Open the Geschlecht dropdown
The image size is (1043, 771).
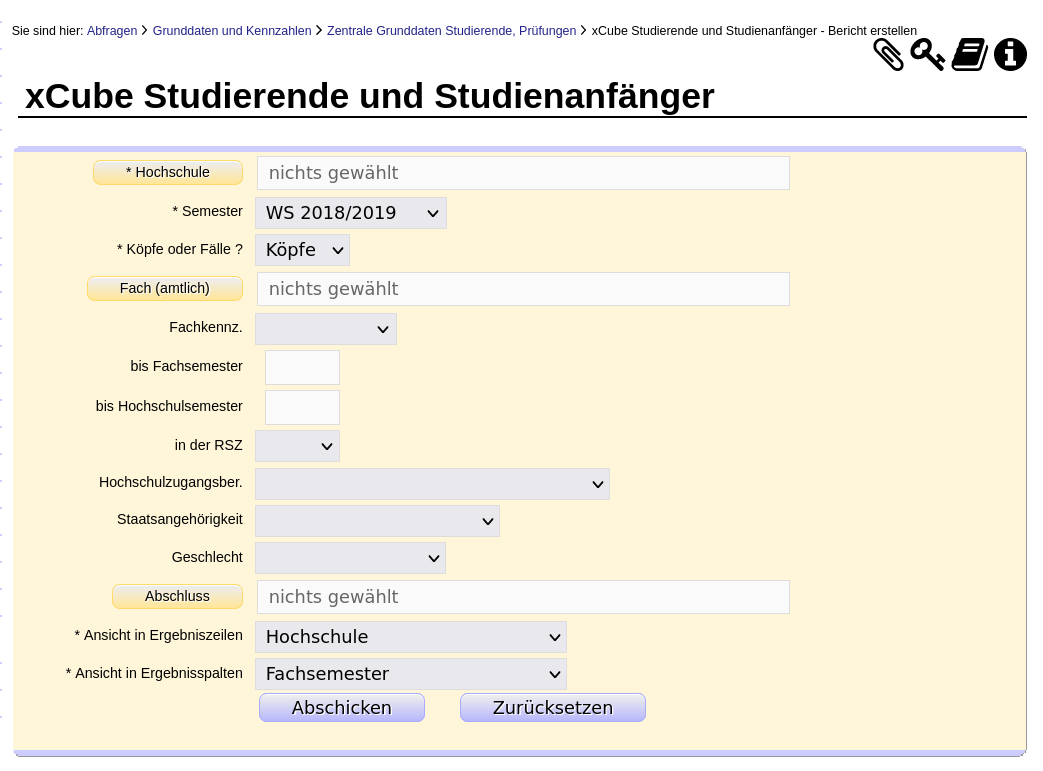click(x=350, y=558)
